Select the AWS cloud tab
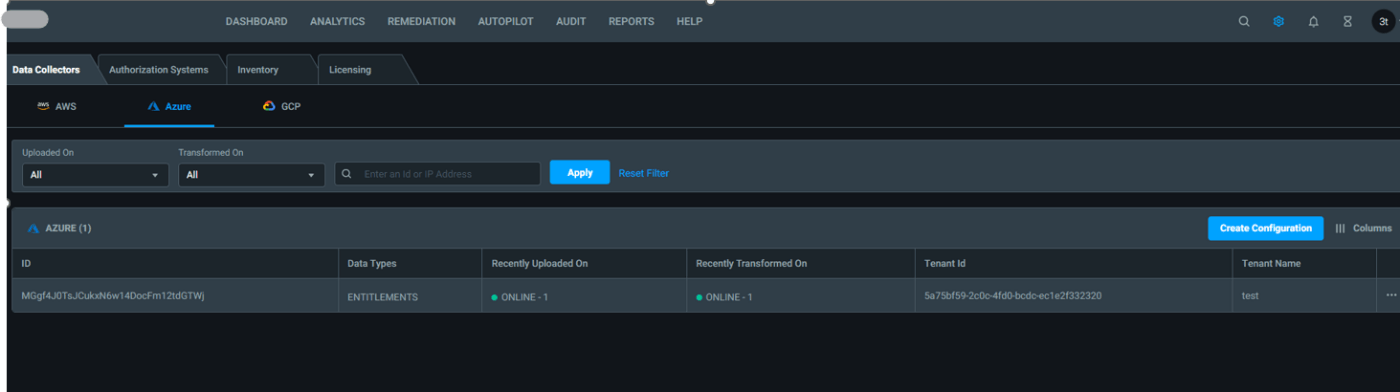 click(x=57, y=106)
